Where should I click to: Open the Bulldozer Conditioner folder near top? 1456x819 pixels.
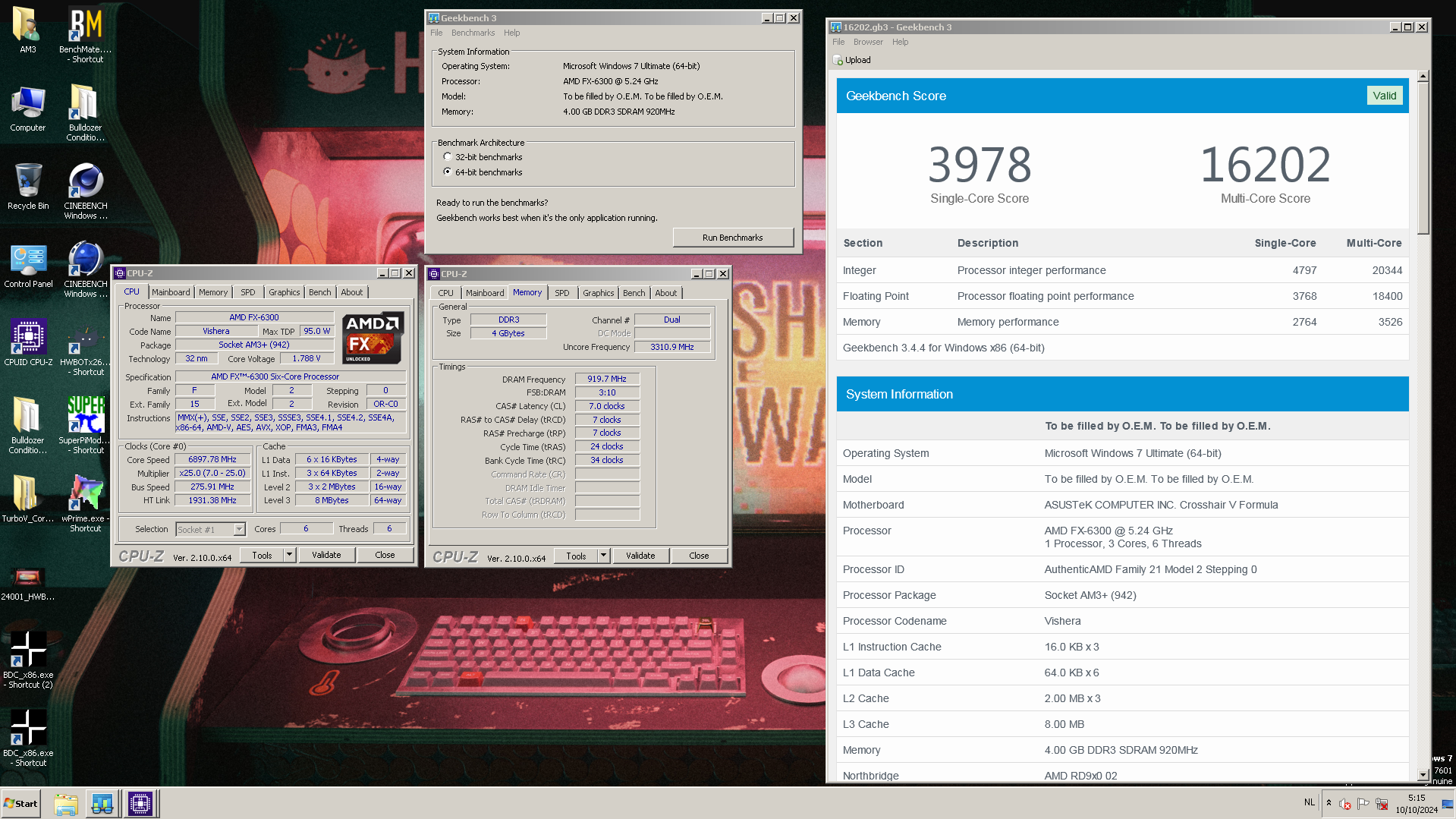pyautogui.click(x=85, y=112)
